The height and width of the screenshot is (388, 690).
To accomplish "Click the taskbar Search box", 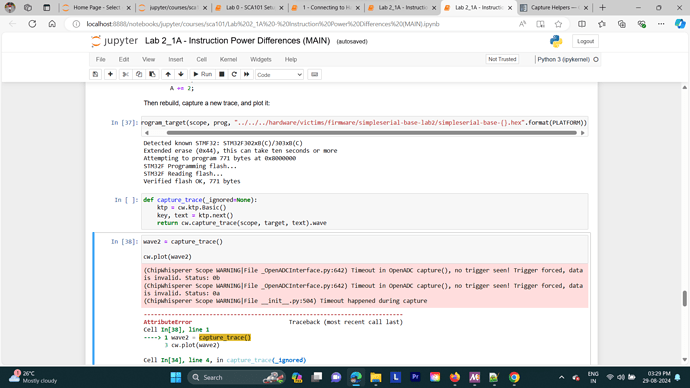I will (x=237, y=377).
